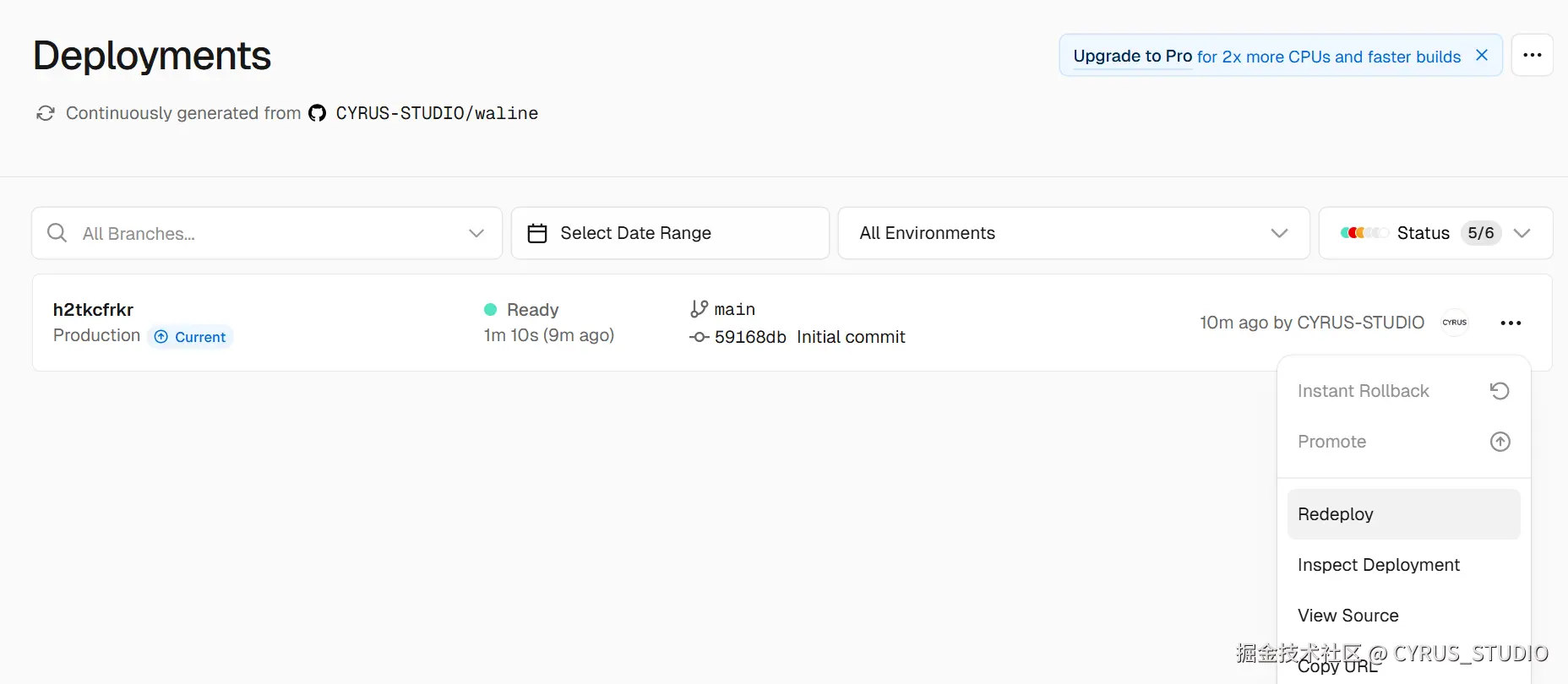Click the Deployments page heading
The width and height of the screenshot is (1568, 684).
tap(152, 56)
